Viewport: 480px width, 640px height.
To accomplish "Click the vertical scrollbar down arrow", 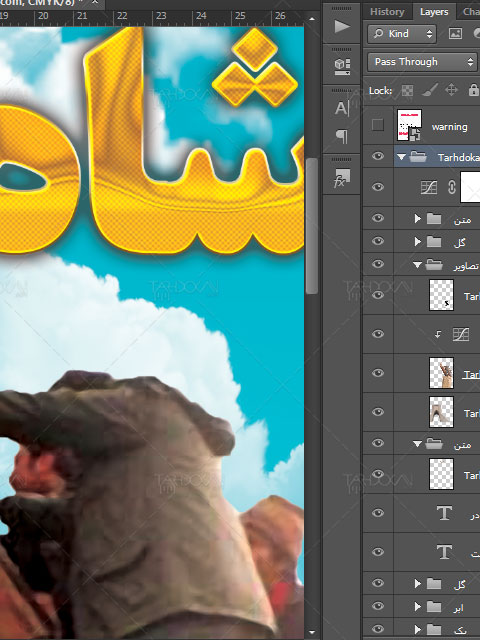I will [312, 633].
